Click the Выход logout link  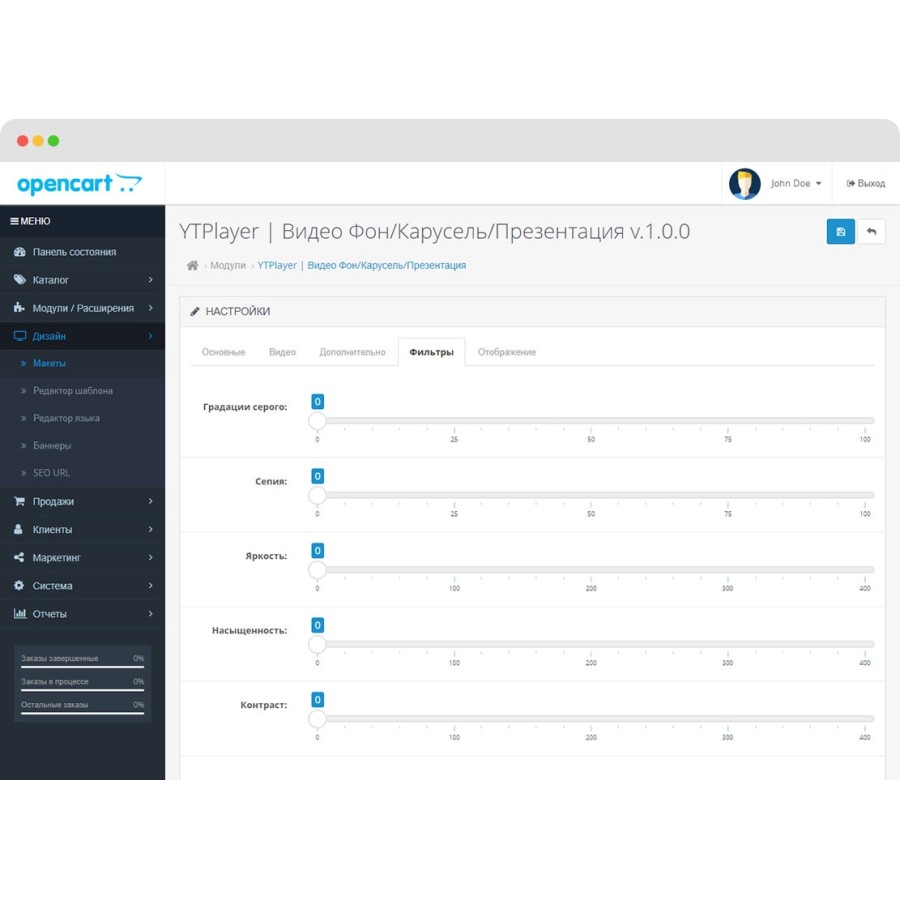(866, 184)
